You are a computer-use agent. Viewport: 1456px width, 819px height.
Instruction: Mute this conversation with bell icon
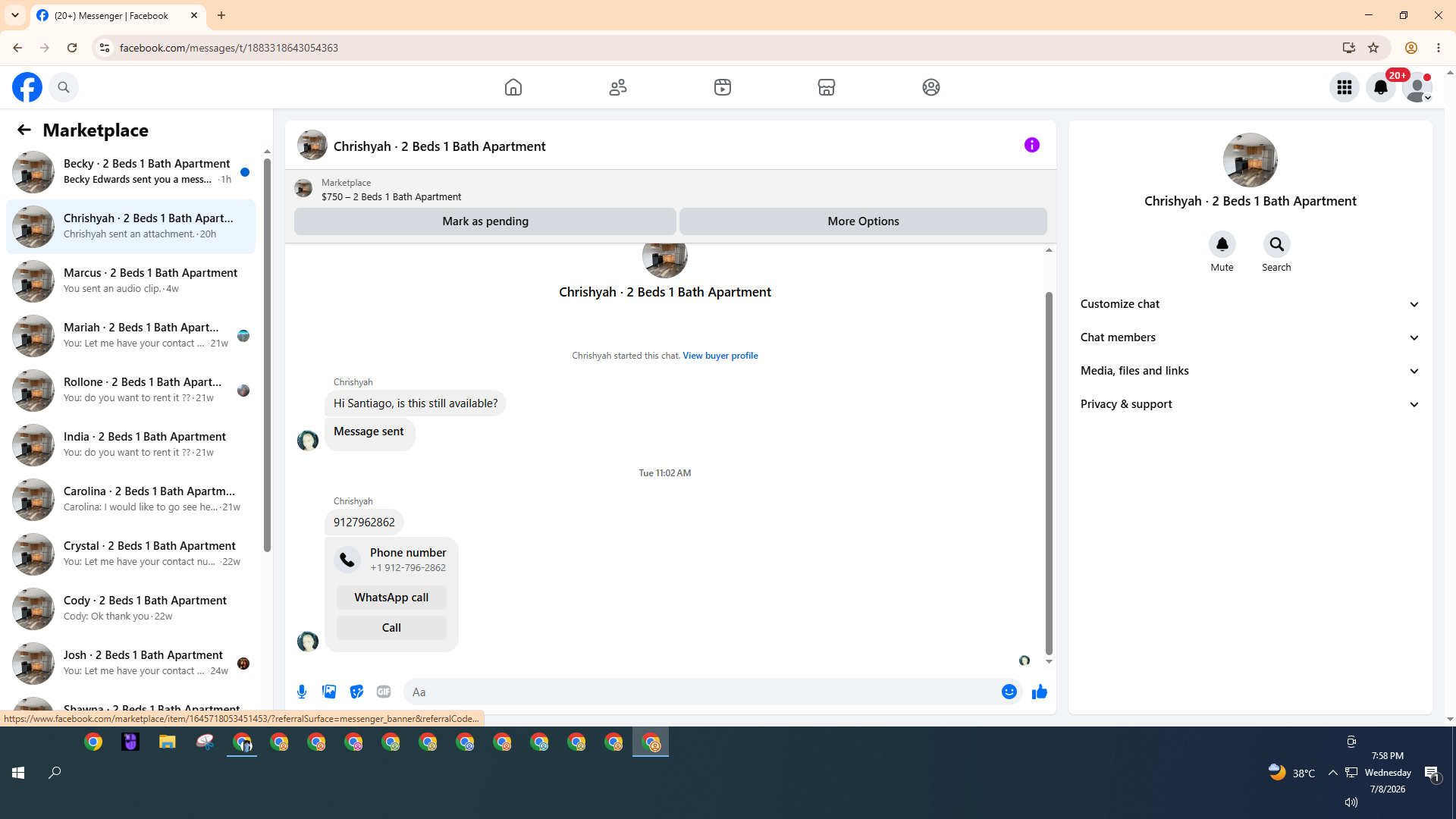(x=1222, y=244)
